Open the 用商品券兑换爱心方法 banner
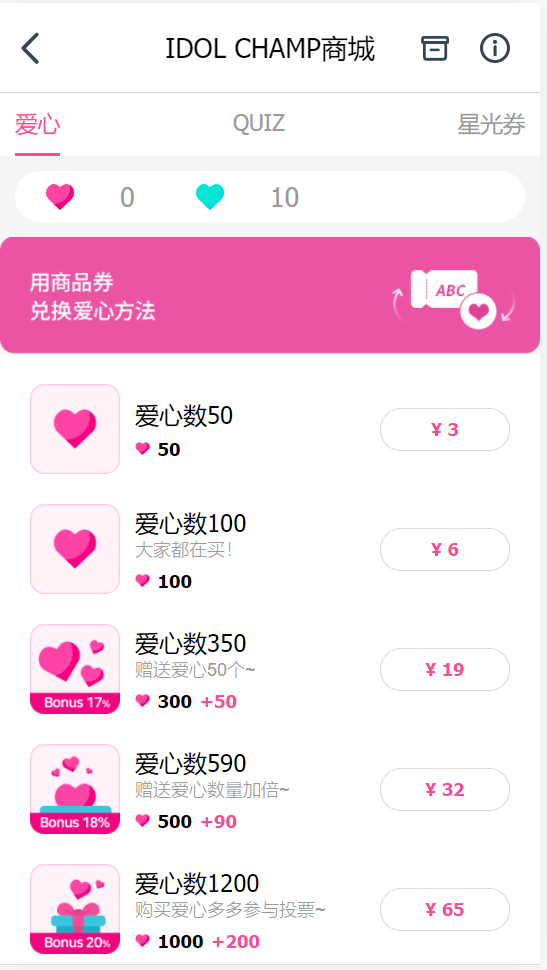The height and width of the screenshot is (970, 547). coord(270,295)
